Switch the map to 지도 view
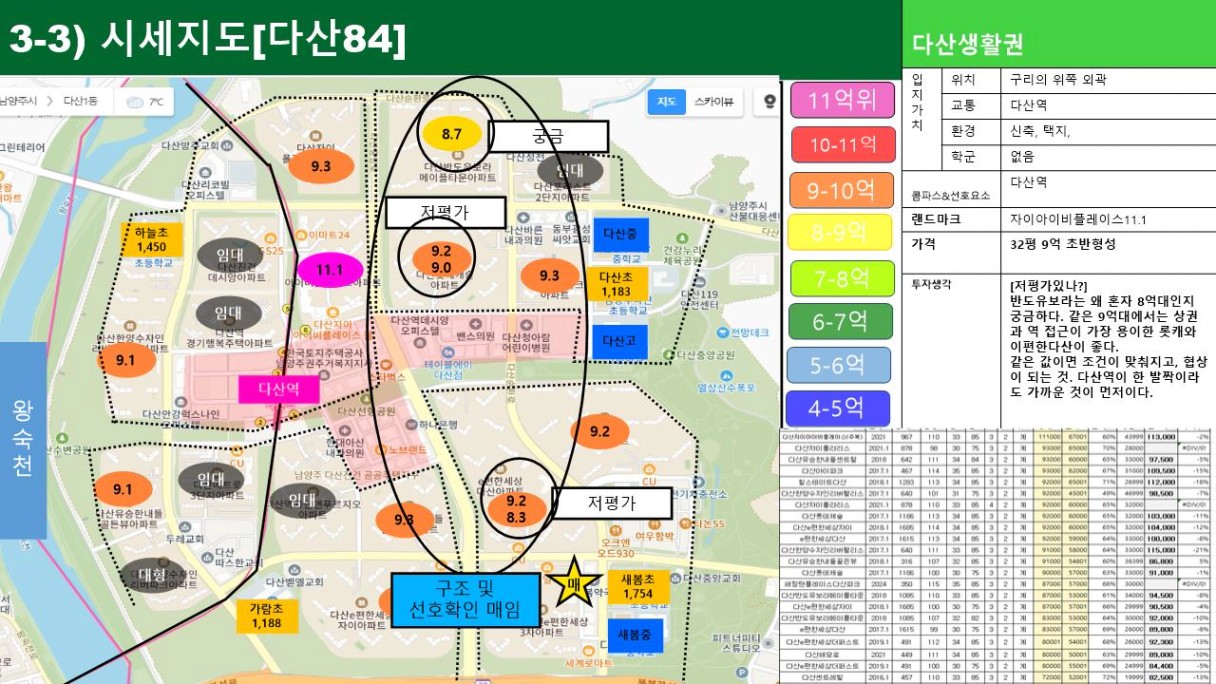1216x684 pixels. coord(666,101)
